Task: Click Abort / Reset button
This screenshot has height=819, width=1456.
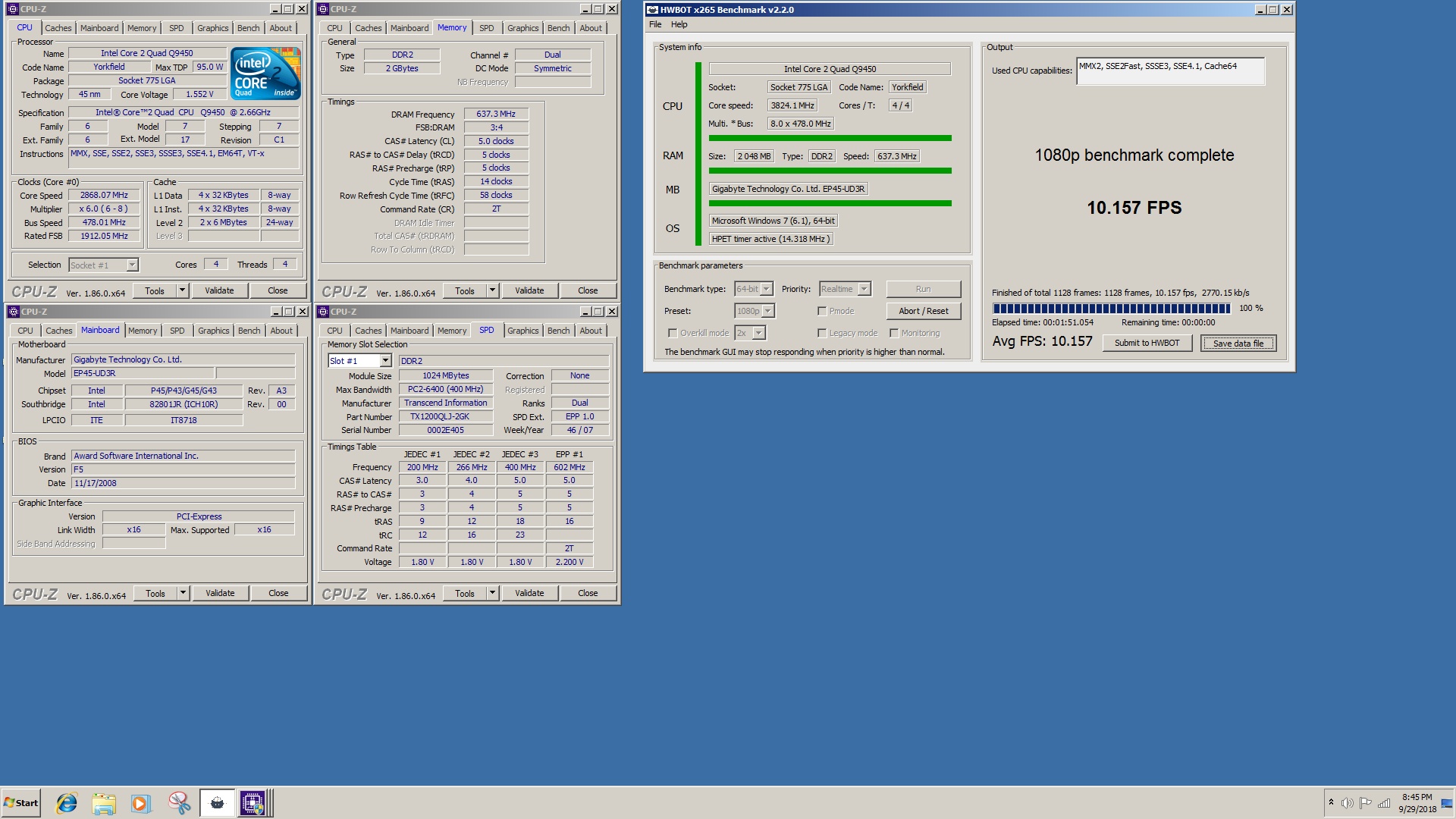Action: [924, 311]
